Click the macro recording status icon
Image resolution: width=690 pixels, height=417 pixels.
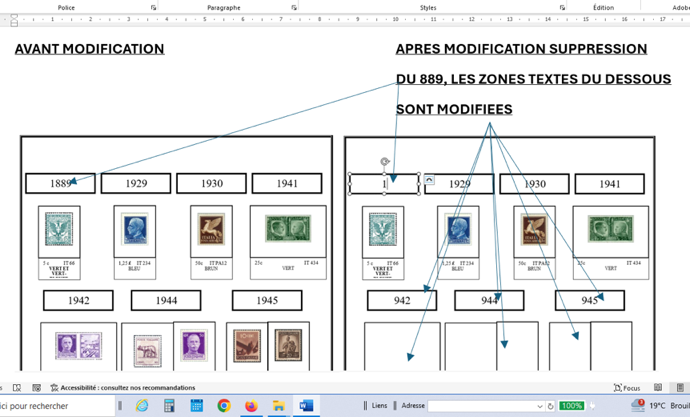pos(37,388)
